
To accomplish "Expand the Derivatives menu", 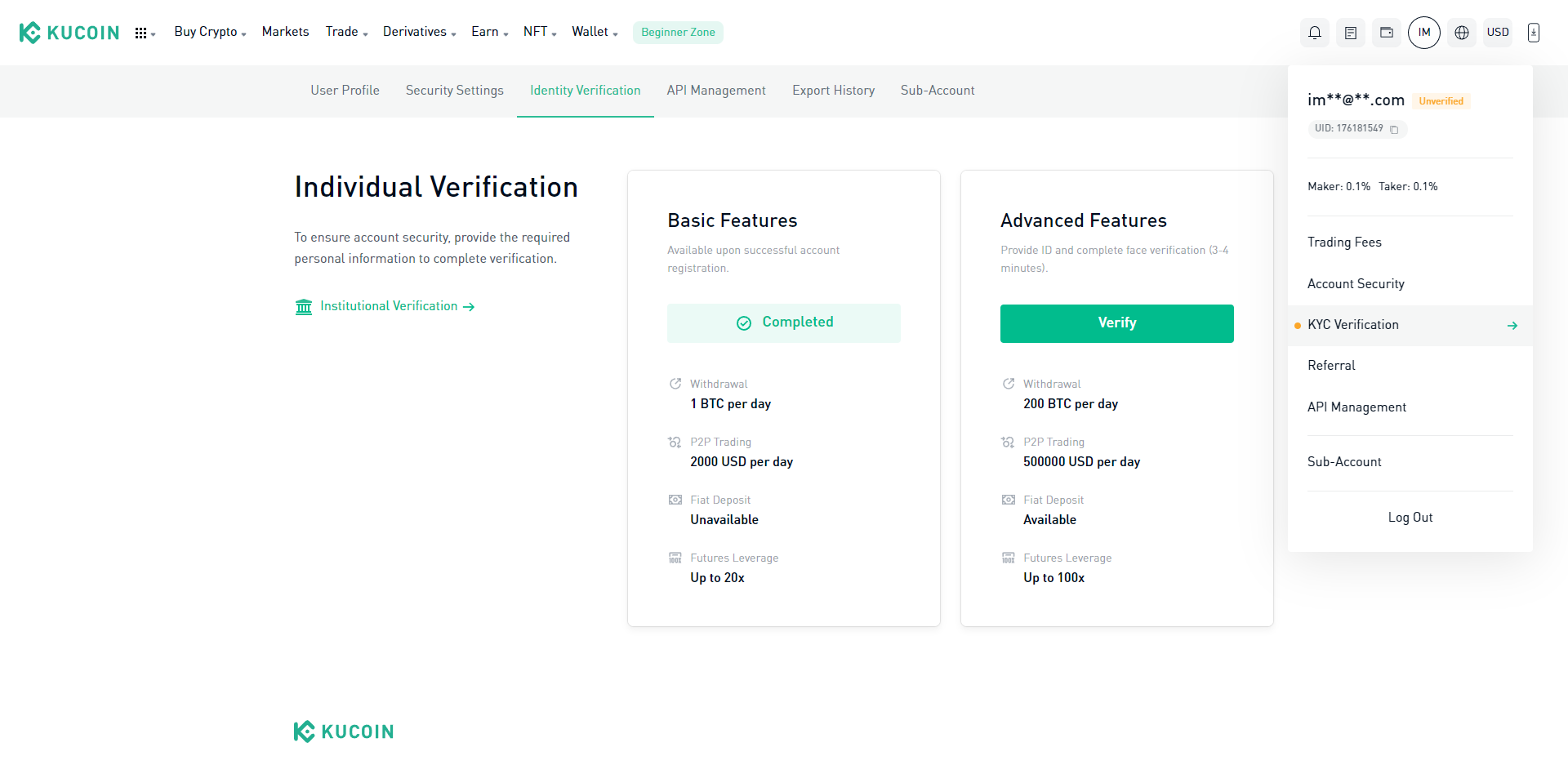I will pyautogui.click(x=419, y=32).
